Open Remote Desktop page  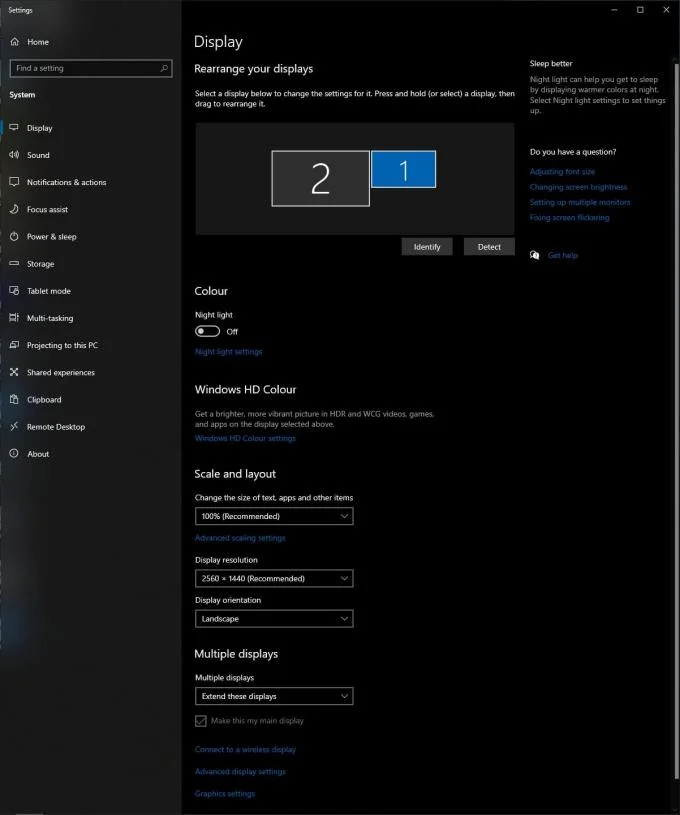coord(56,427)
